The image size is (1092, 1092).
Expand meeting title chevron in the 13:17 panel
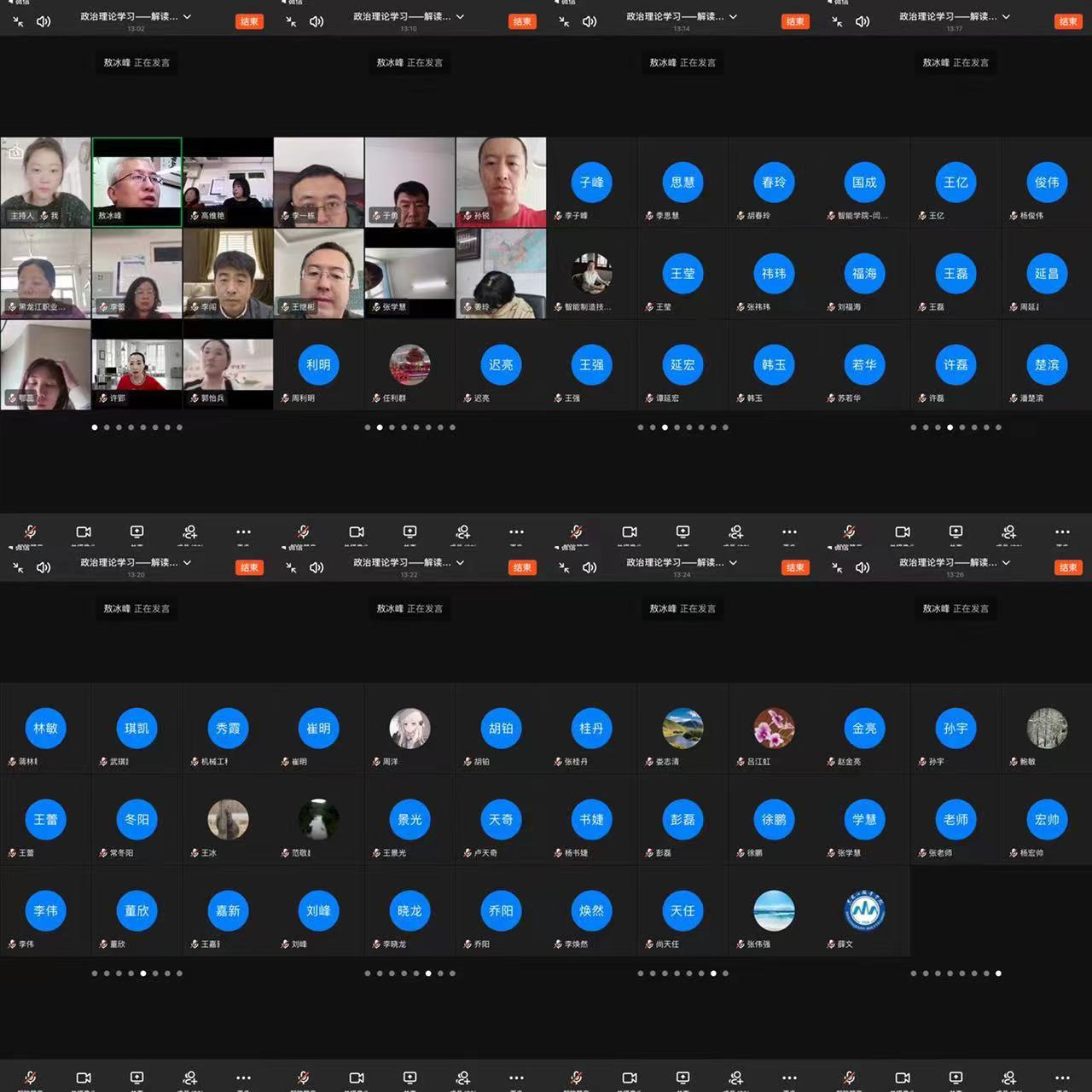[1006, 16]
